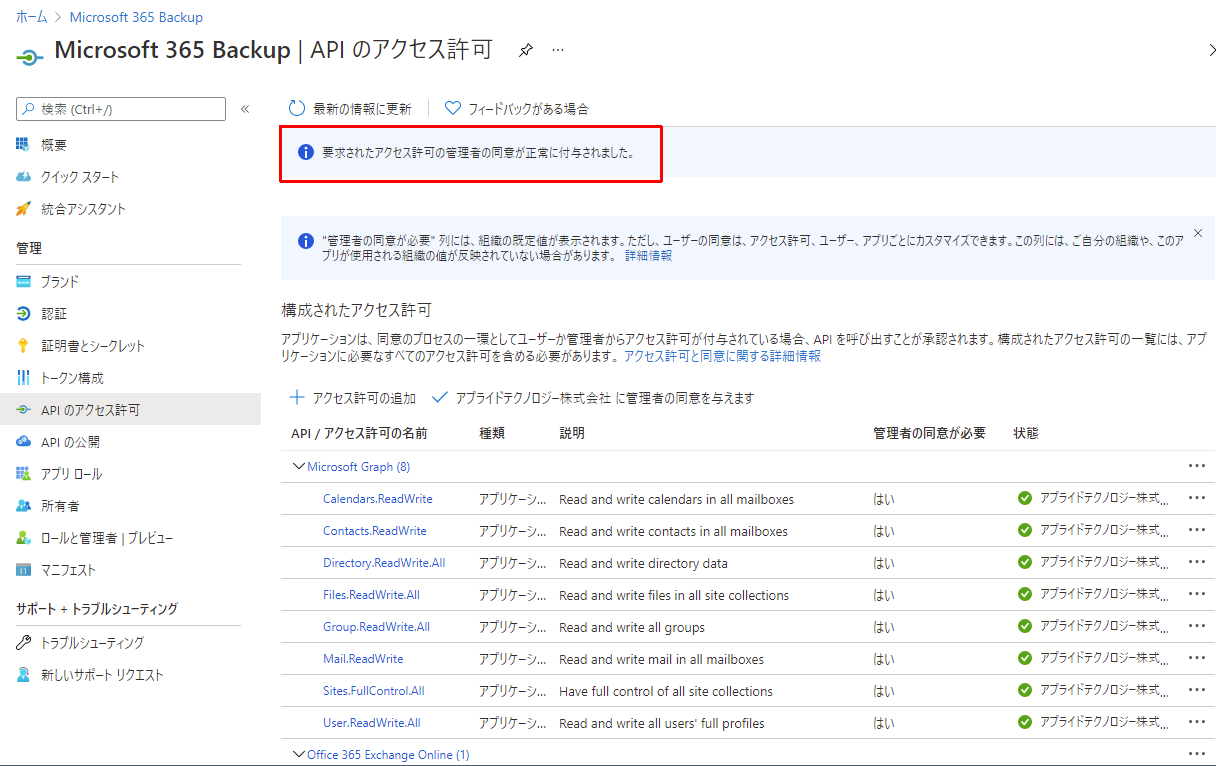Collapse the sidebar menu with double chevron

245,109
